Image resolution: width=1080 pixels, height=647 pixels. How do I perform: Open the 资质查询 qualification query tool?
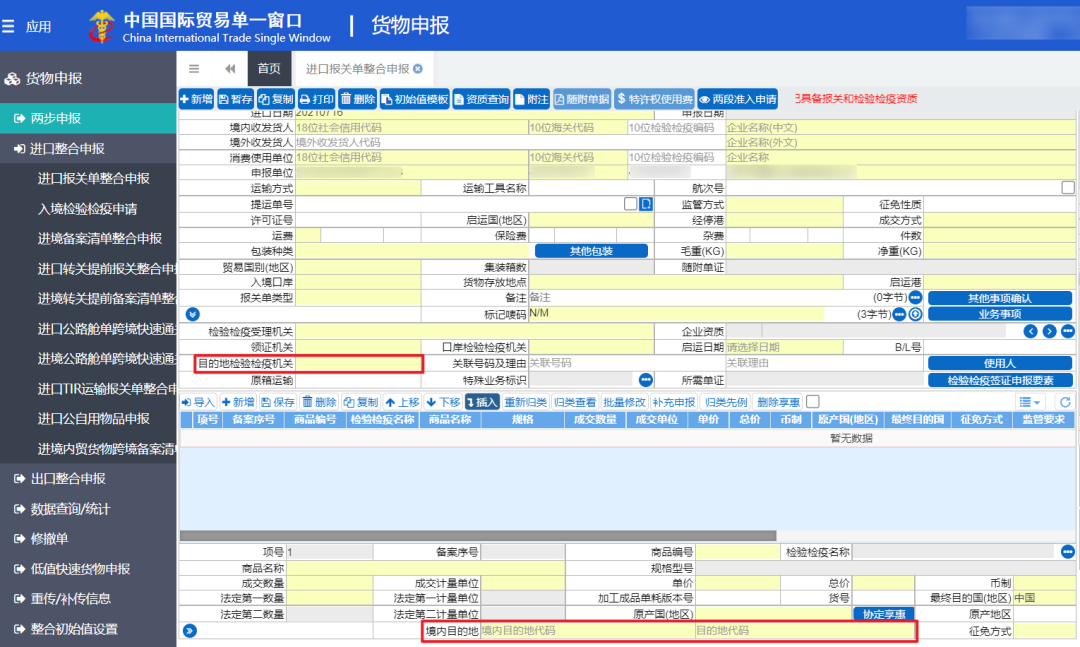[x=480, y=99]
